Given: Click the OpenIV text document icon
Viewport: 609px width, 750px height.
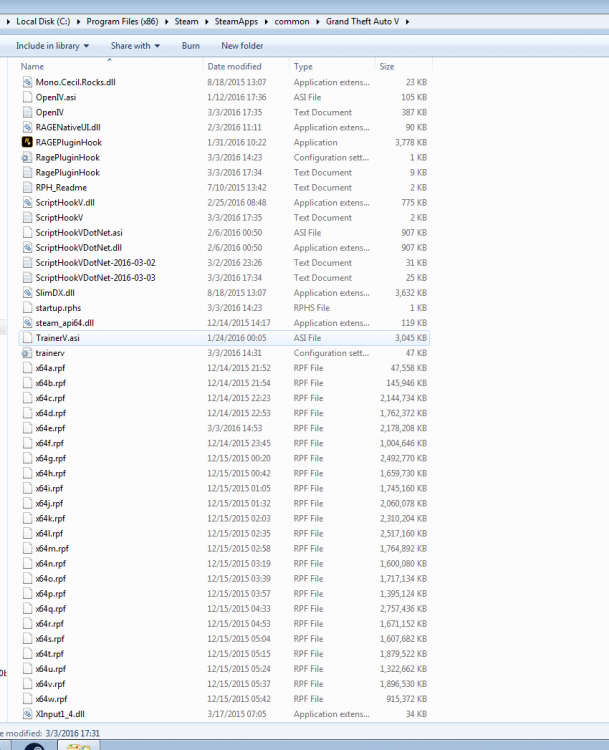Looking at the screenshot, I should pos(27,112).
